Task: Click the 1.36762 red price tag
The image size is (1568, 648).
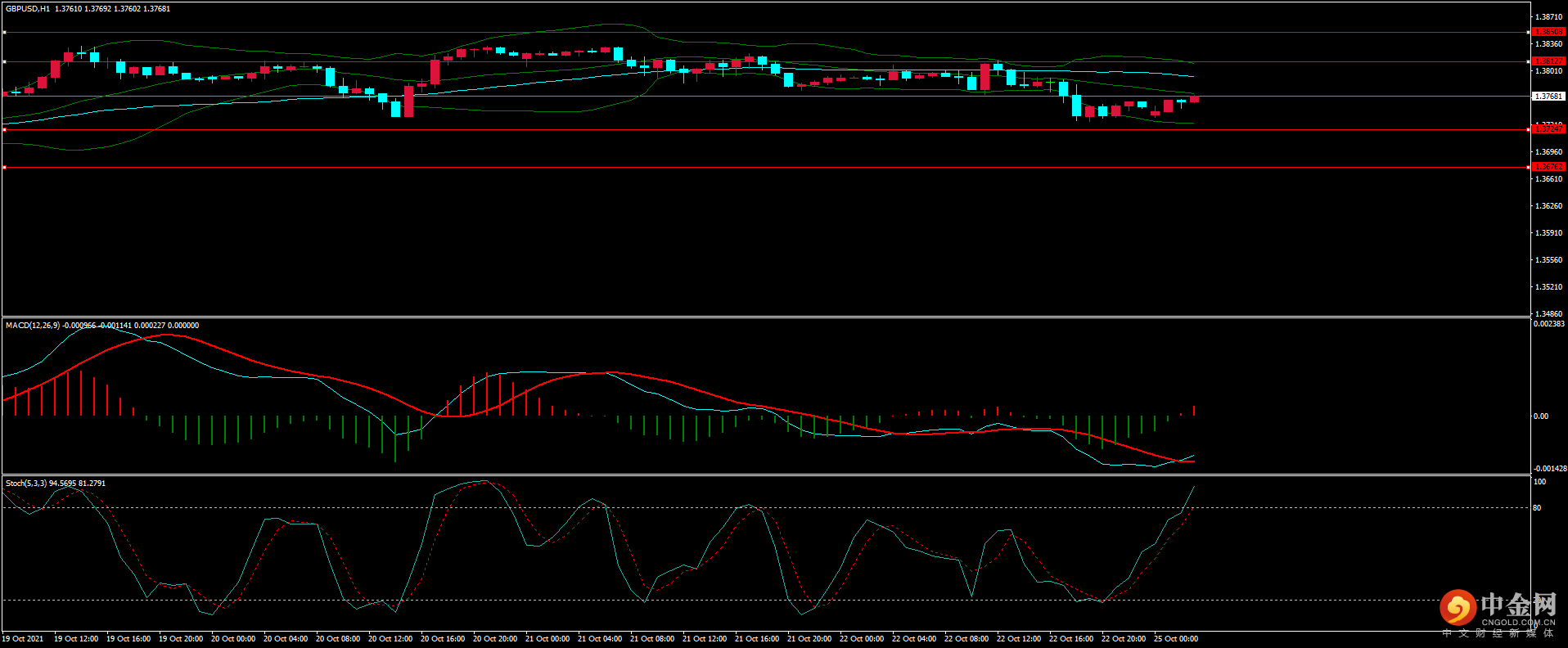Action: [x=1548, y=167]
